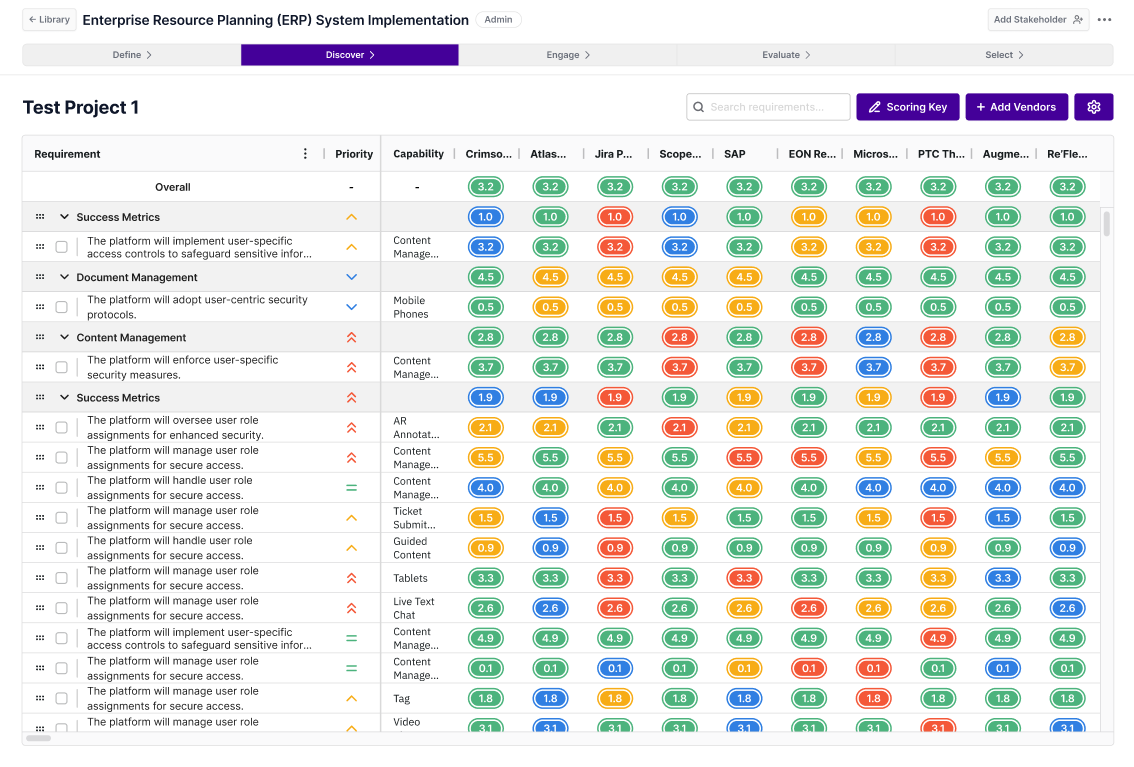Open the settings gear button

click(1093, 107)
